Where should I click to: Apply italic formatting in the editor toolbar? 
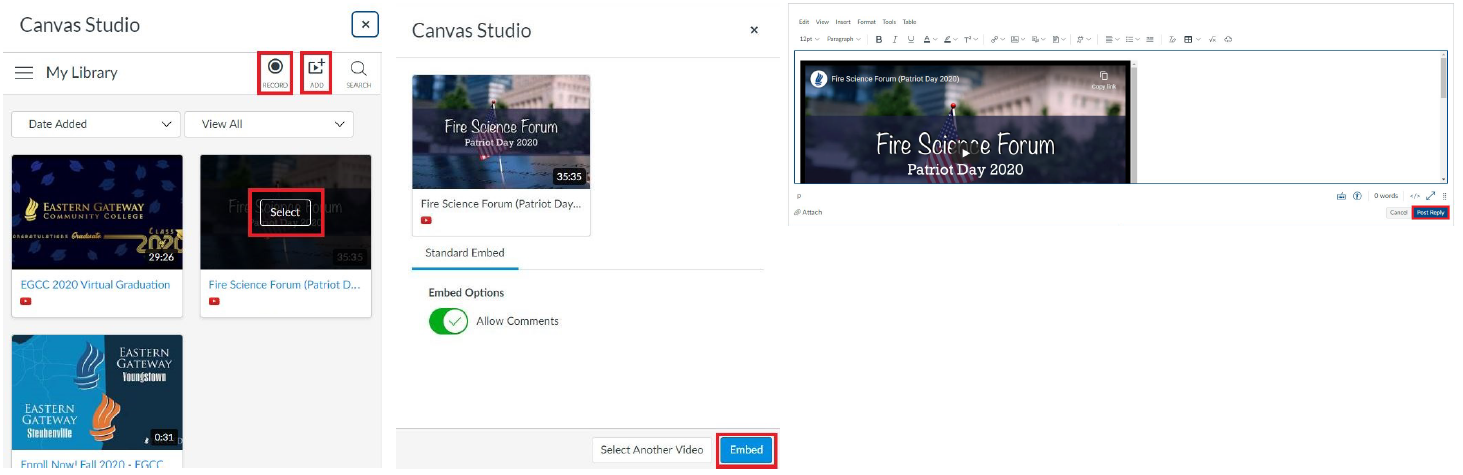click(x=895, y=39)
